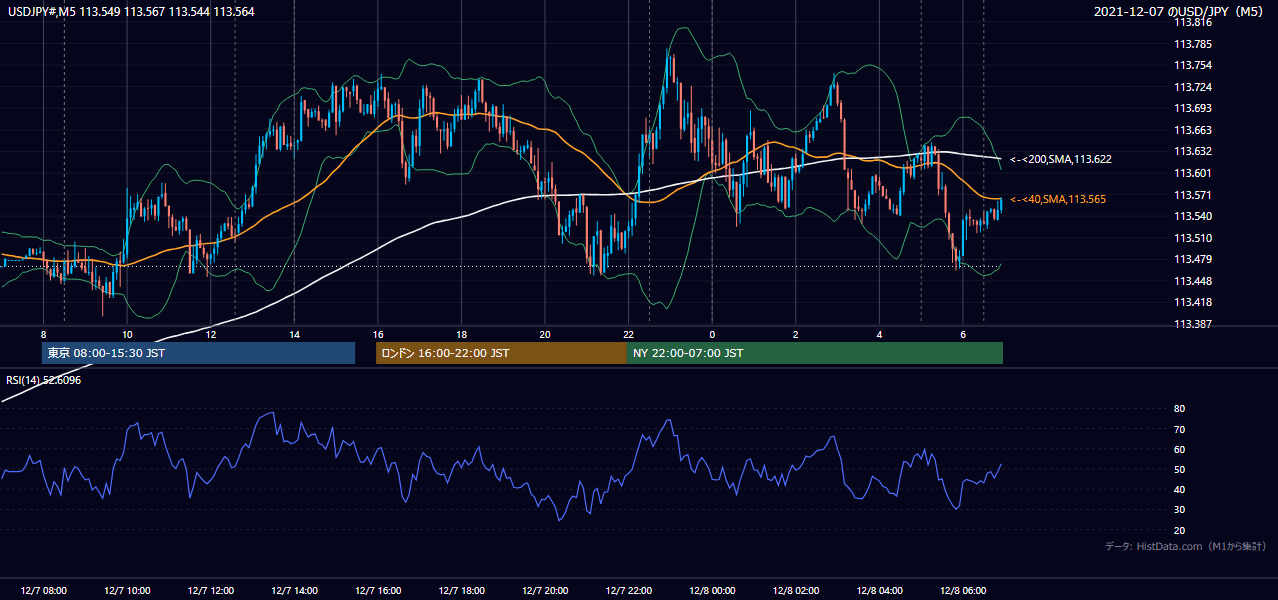Click the bottom time label 12/8 02:00

795,591
